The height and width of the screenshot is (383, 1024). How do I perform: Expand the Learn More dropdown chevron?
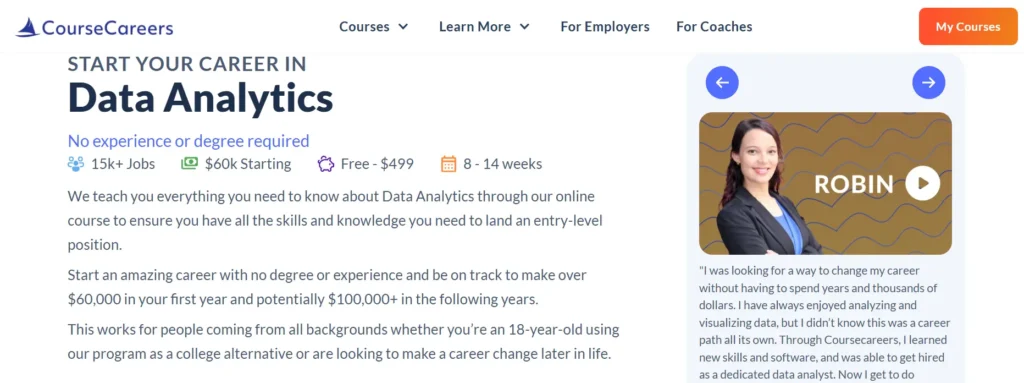[524, 27]
